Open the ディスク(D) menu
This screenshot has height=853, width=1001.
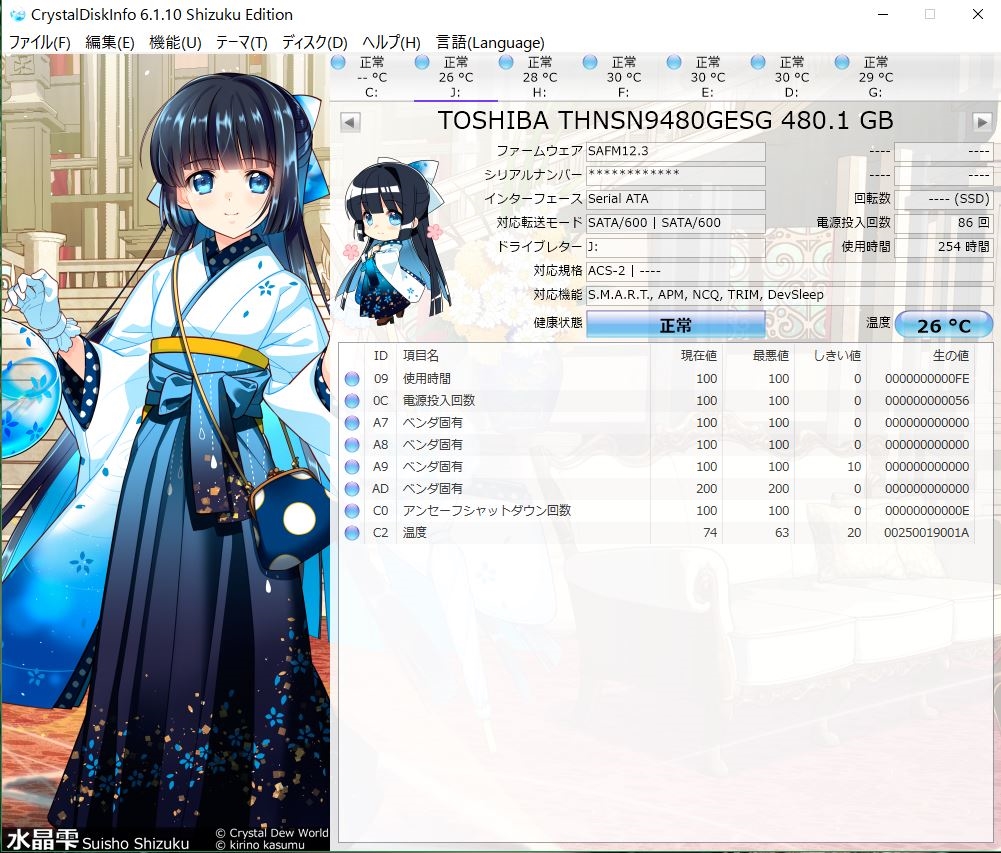pos(315,43)
